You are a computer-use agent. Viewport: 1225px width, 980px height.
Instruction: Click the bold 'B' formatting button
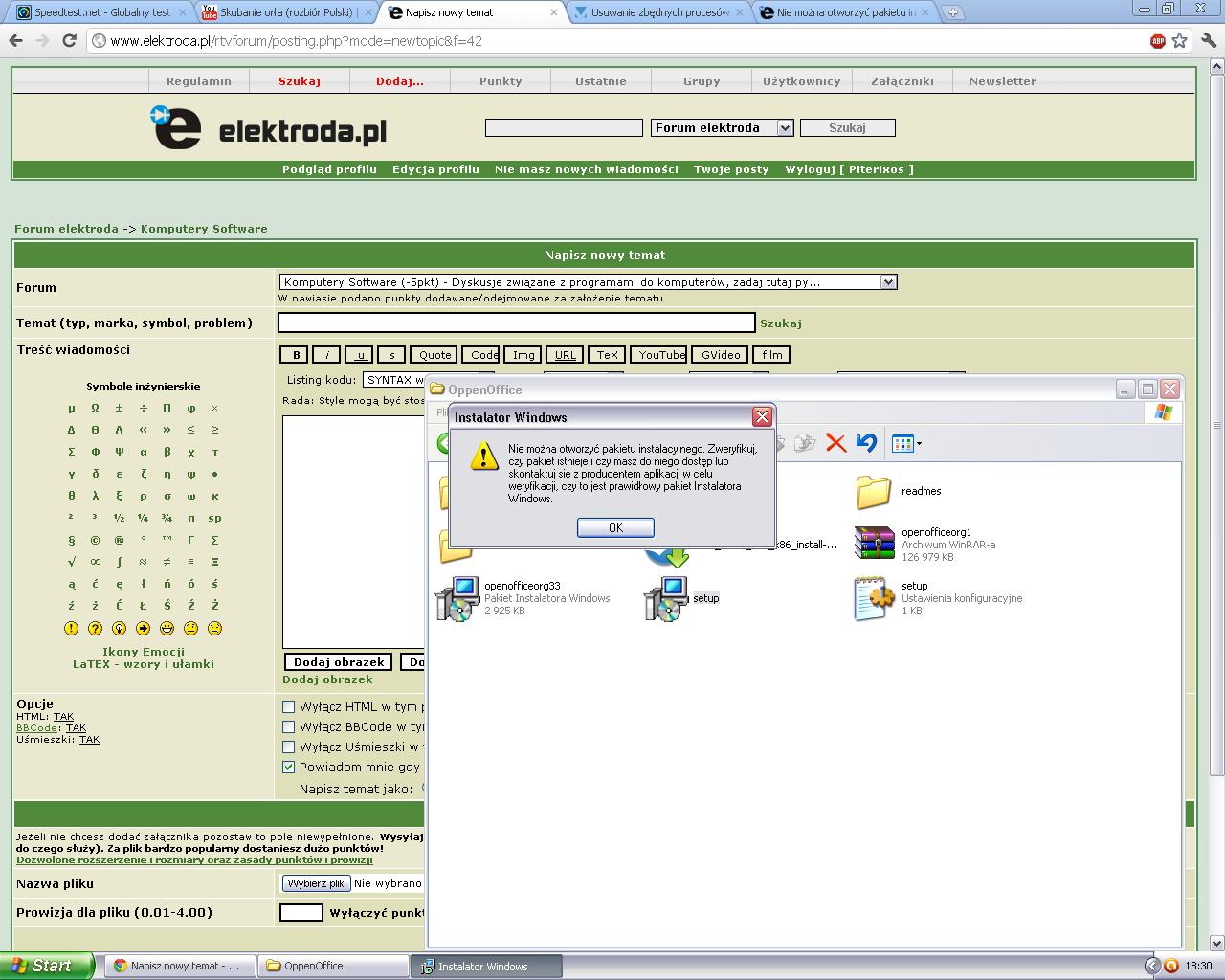pos(296,355)
